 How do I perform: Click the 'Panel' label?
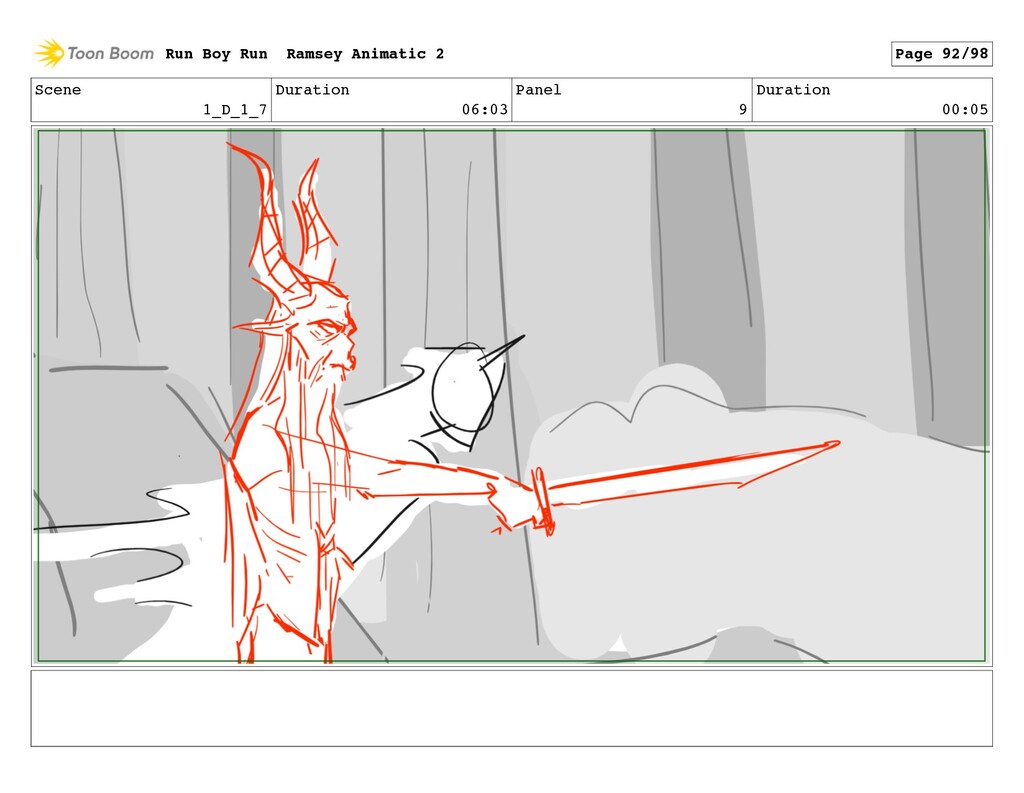[538, 90]
